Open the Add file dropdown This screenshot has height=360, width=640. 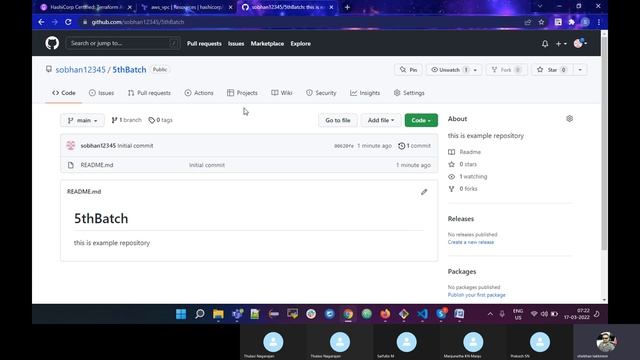click(x=380, y=120)
